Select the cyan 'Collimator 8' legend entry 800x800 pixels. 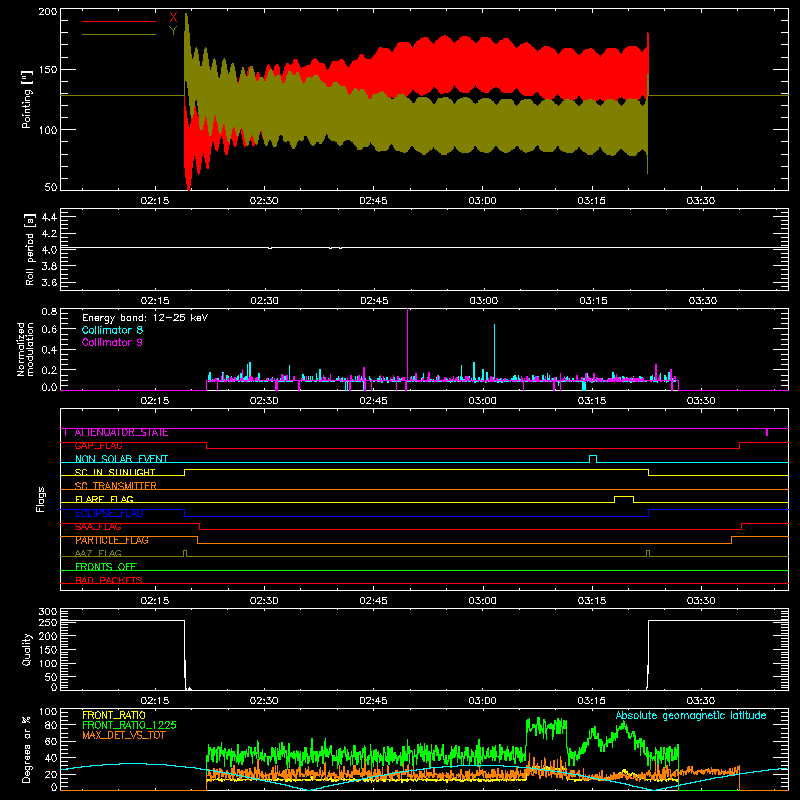click(112, 330)
